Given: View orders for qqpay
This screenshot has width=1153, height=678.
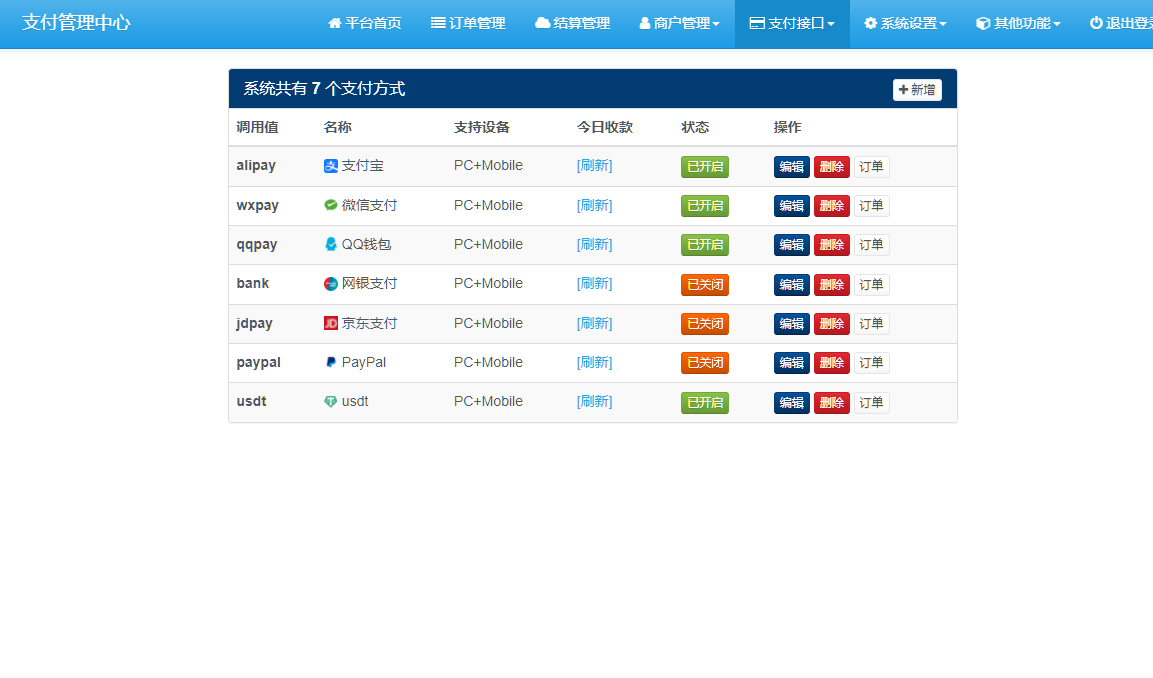Looking at the screenshot, I should click(871, 245).
